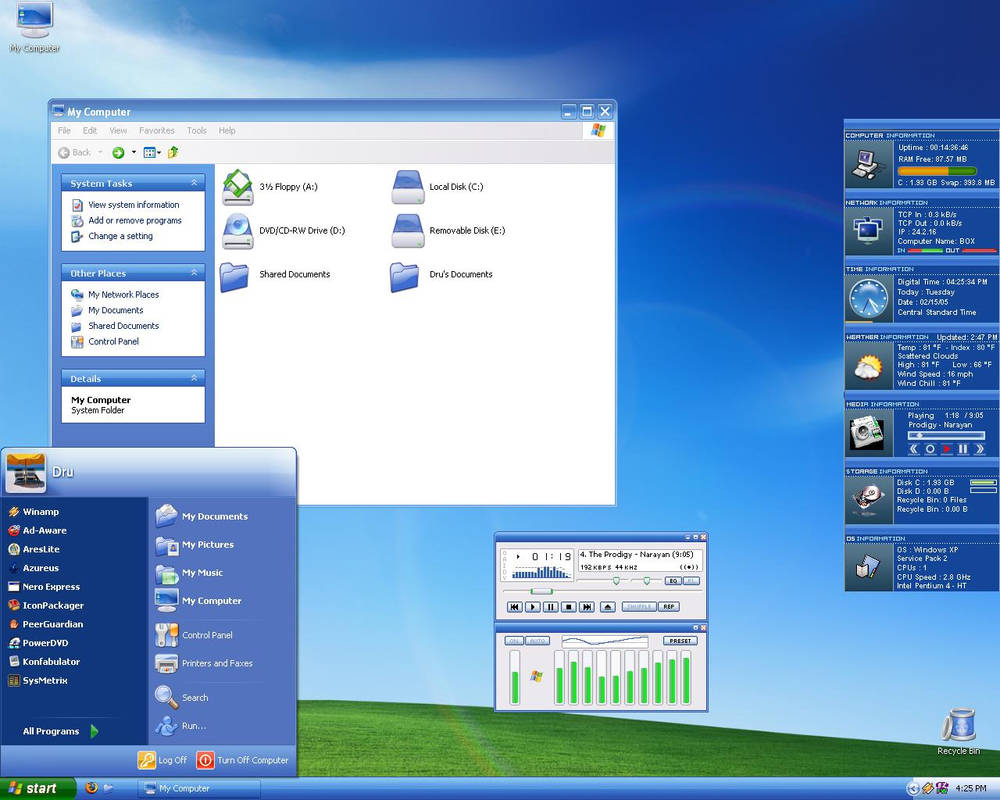This screenshot has height=800, width=1000.
Task: Open Local Disk (C:) drive icon
Action: (408, 187)
